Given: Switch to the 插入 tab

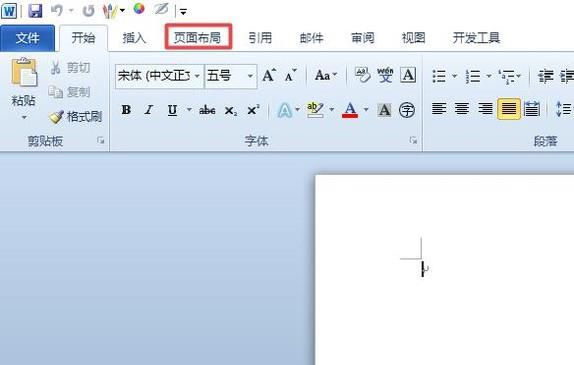Looking at the screenshot, I should (x=134, y=38).
